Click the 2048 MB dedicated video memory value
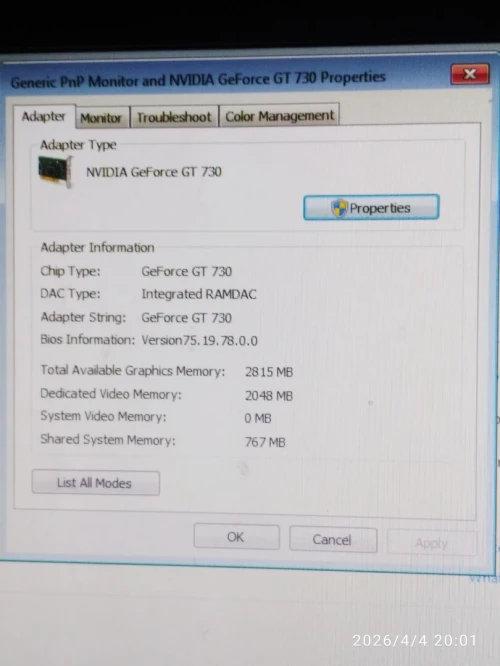 pos(269,396)
